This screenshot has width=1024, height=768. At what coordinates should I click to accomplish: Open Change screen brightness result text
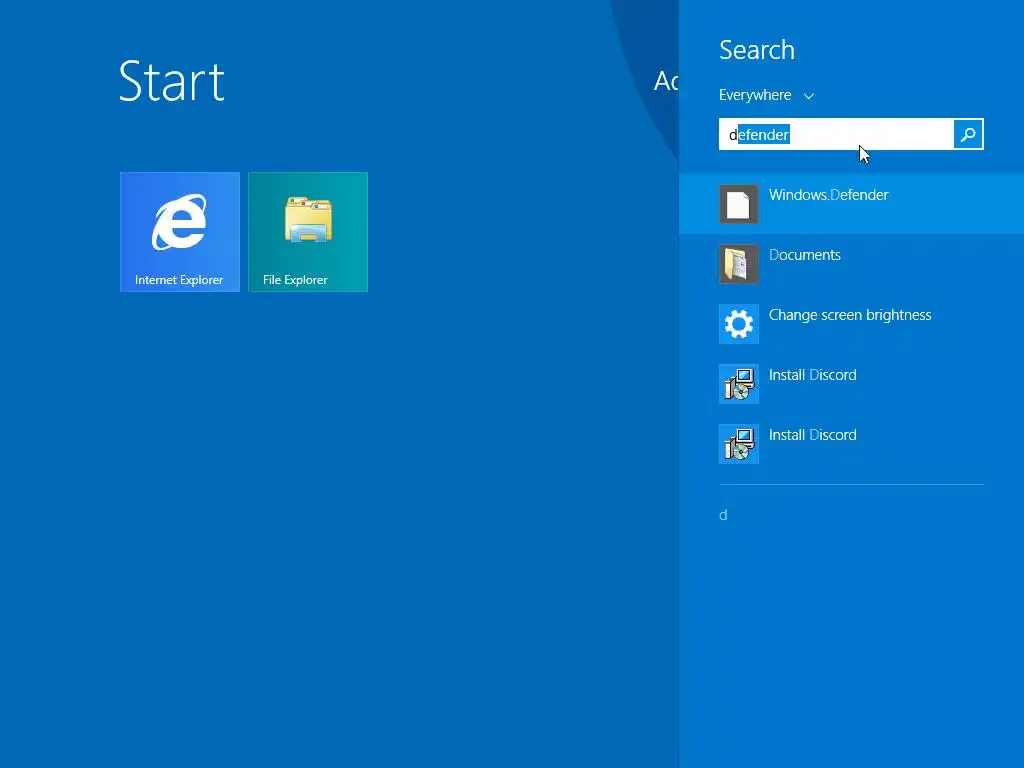click(x=850, y=315)
